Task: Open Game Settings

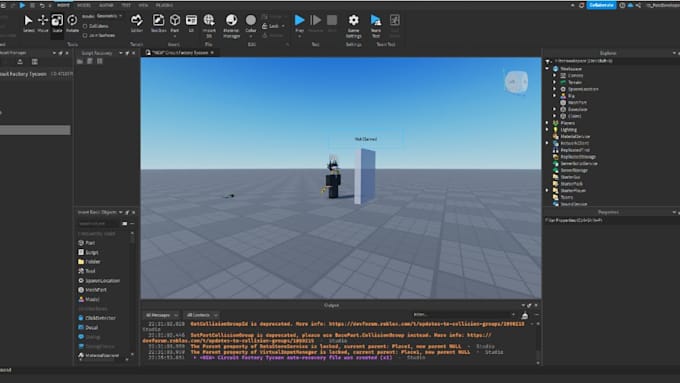Action: click(353, 26)
